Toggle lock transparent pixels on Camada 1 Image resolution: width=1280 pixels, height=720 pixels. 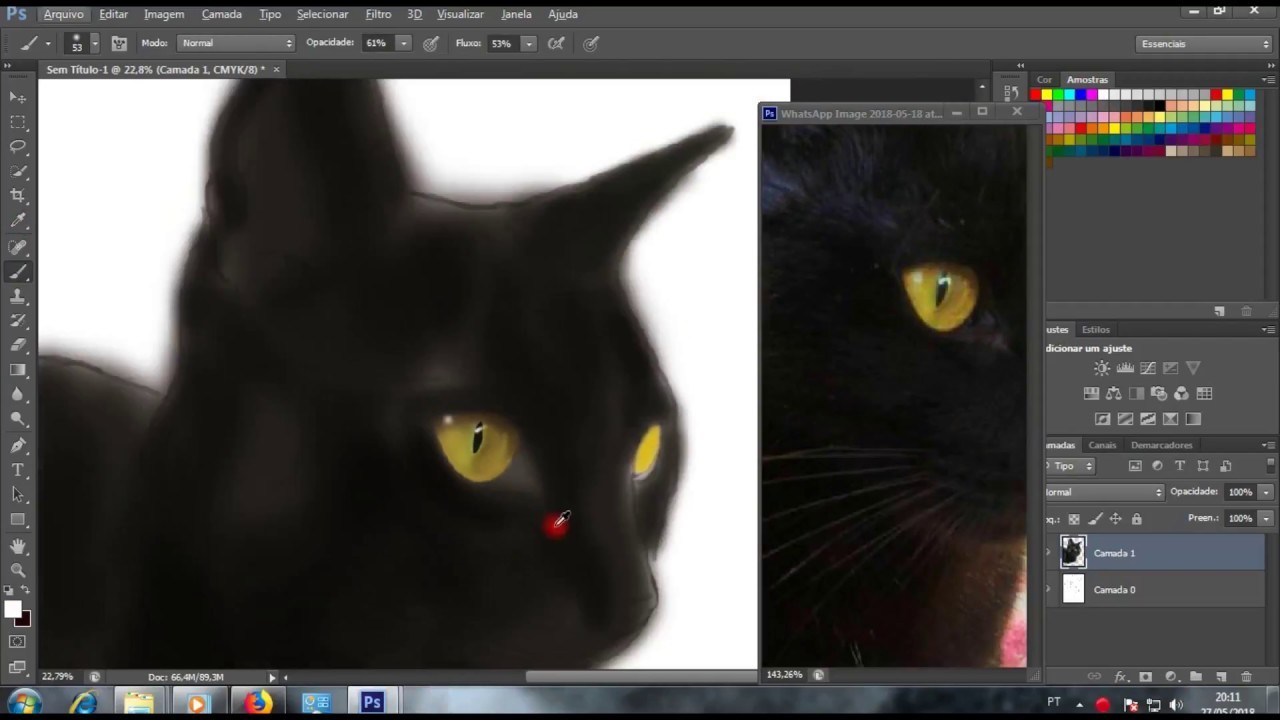click(x=1073, y=519)
